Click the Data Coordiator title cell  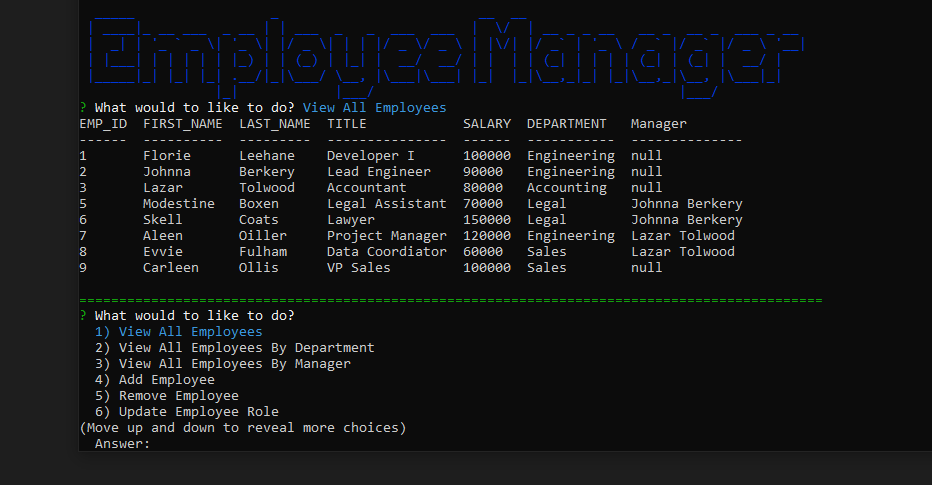(386, 252)
